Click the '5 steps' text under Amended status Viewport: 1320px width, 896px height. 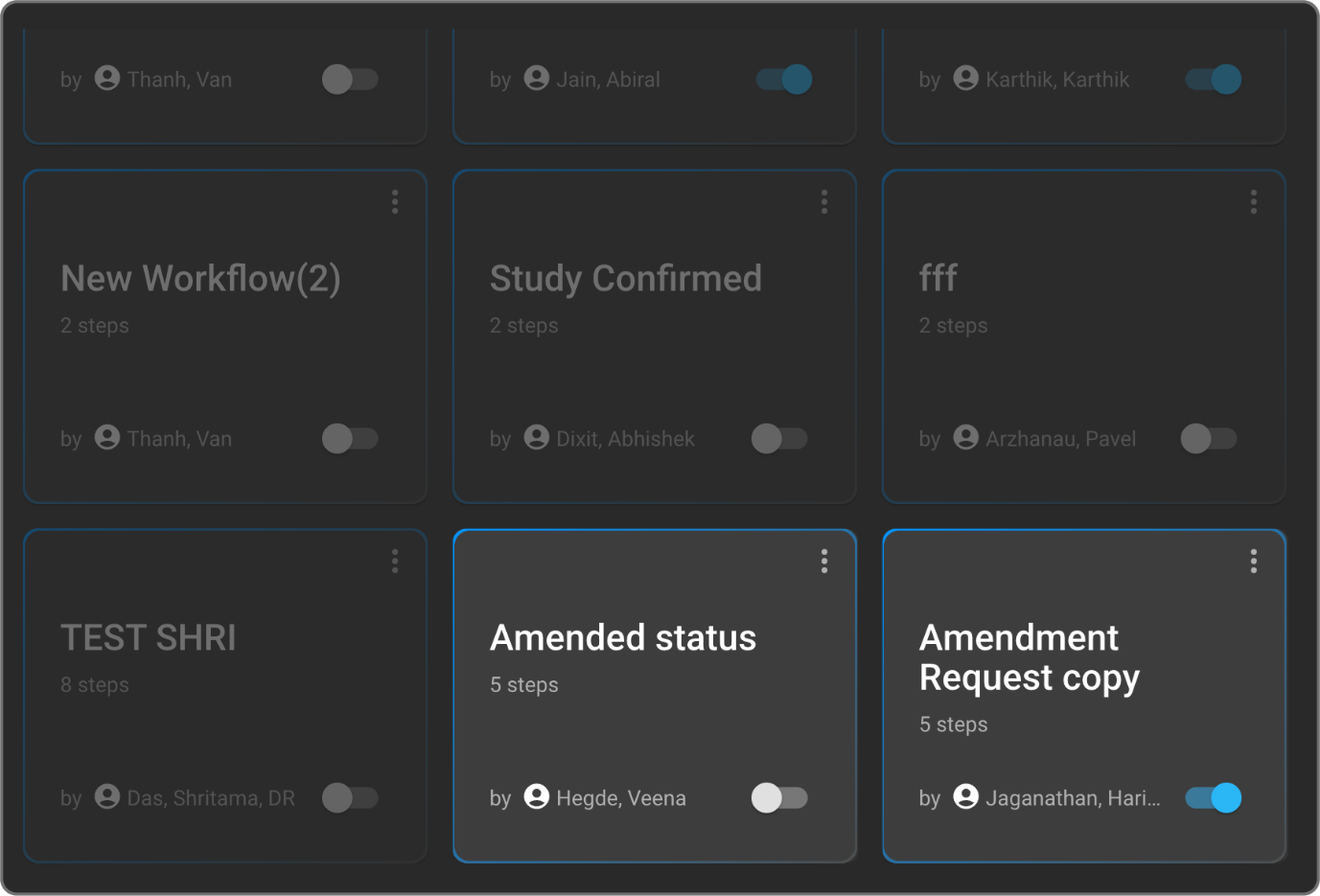524,685
